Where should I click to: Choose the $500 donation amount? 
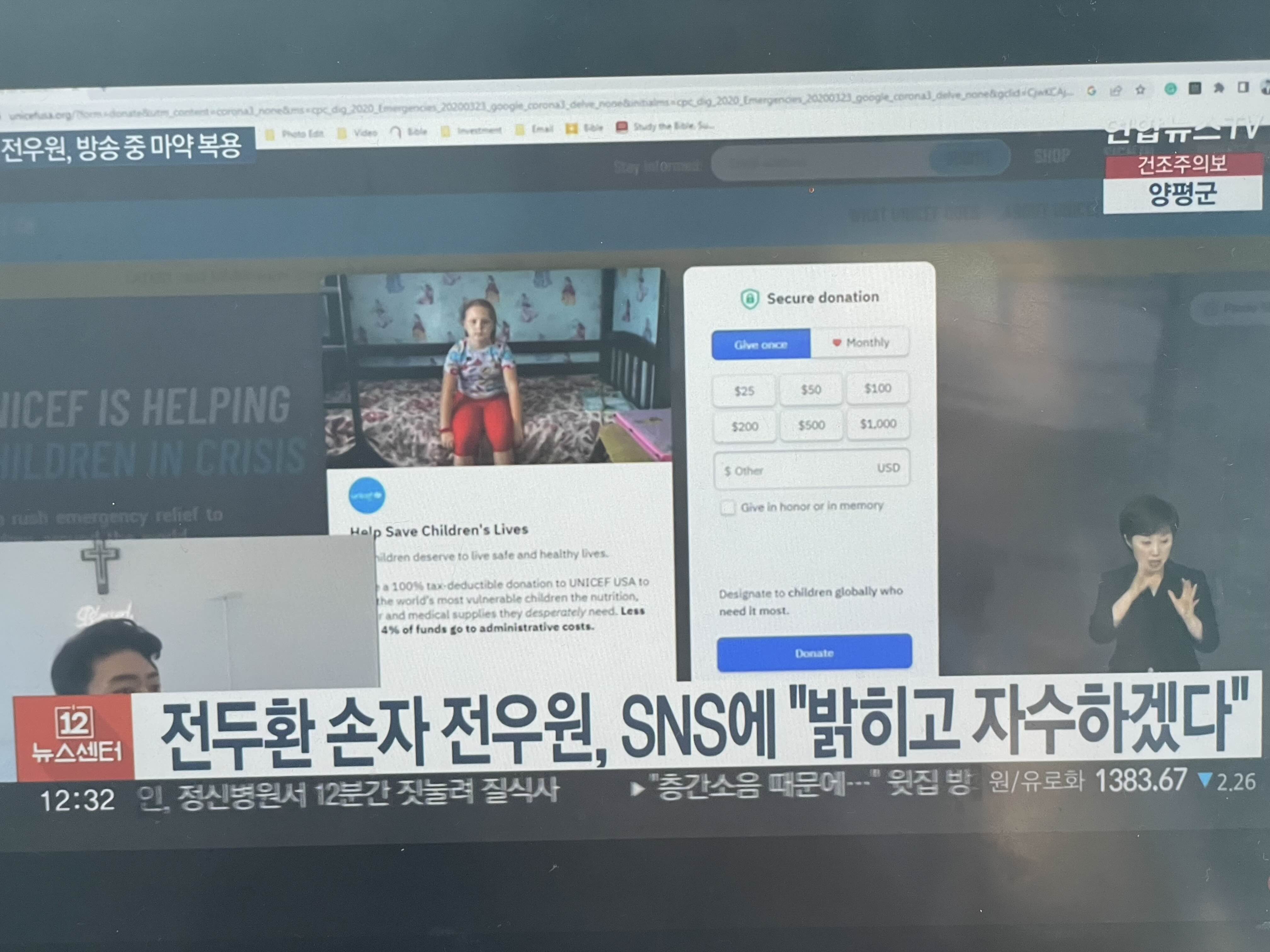[x=811, y=425]
